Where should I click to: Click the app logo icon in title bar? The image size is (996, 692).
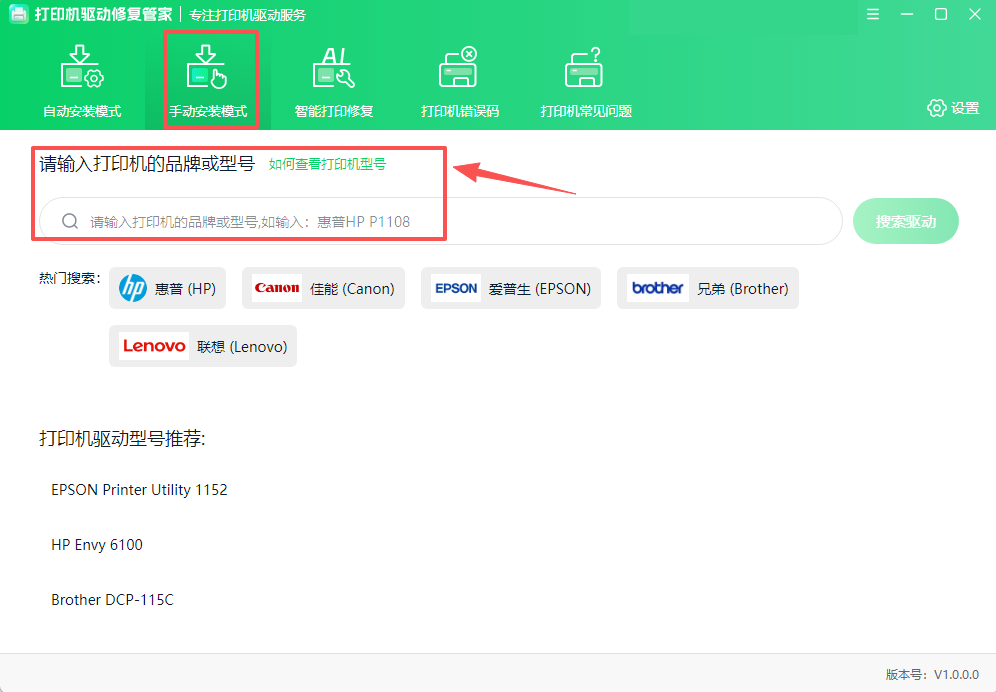(x=18, y=14)
